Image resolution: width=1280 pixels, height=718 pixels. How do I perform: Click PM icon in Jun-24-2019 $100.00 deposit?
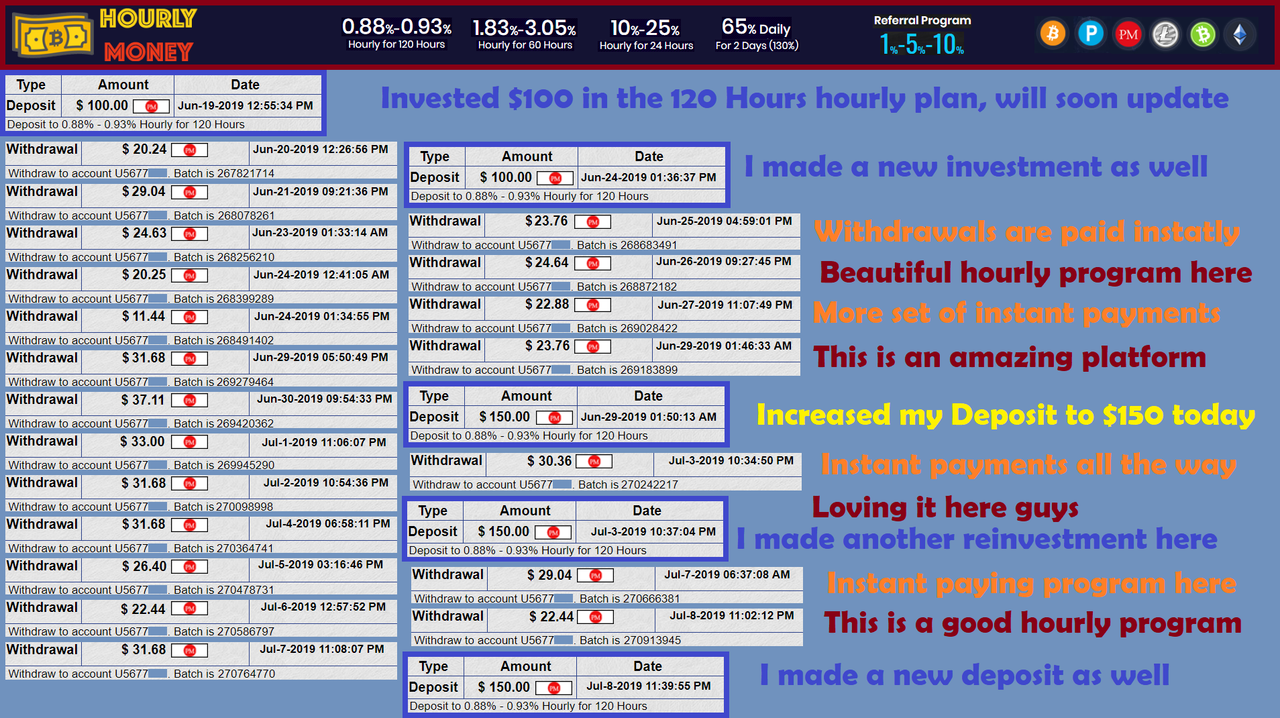tap(555, 178)
